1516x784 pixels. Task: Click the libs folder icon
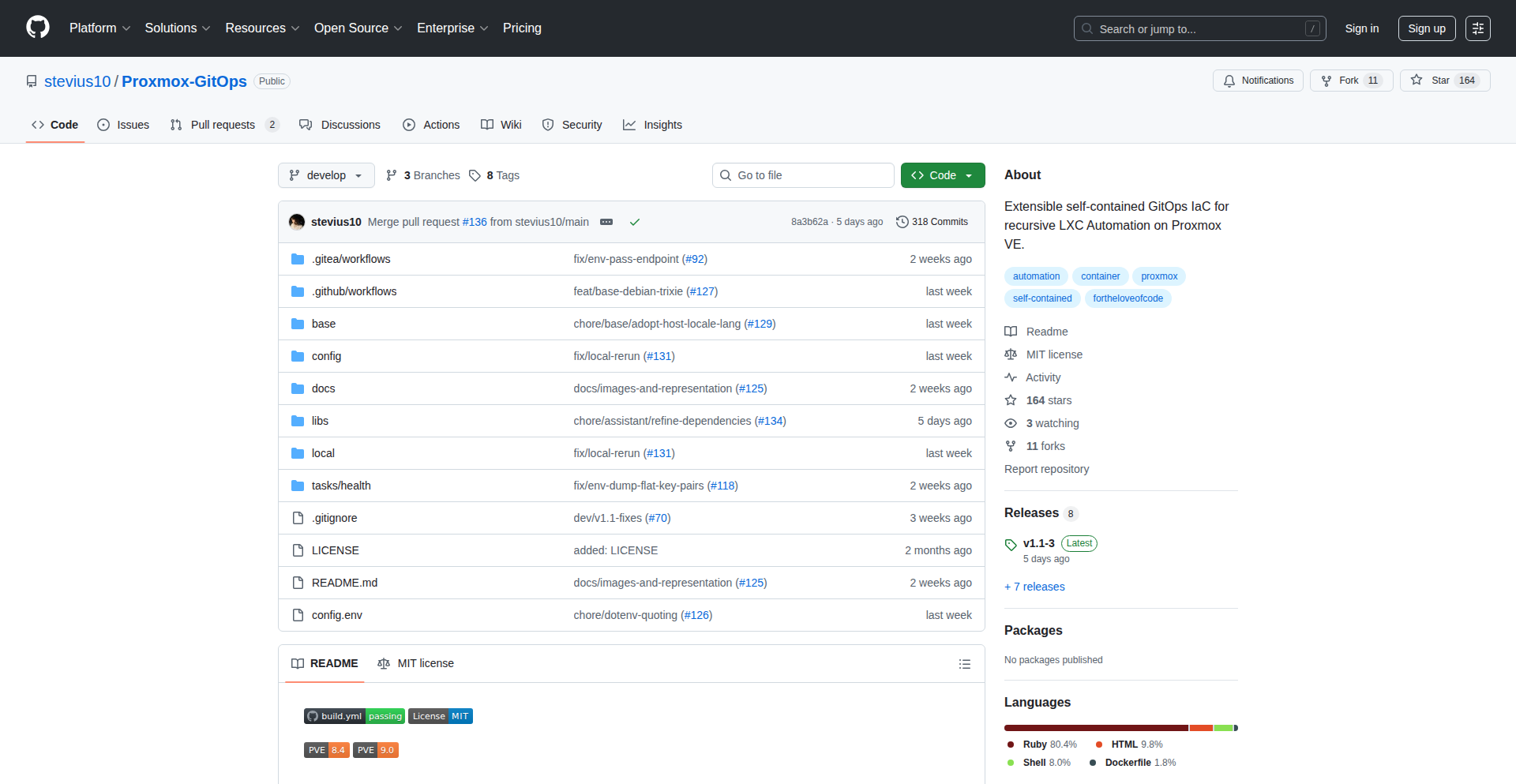tap(298, 421)
